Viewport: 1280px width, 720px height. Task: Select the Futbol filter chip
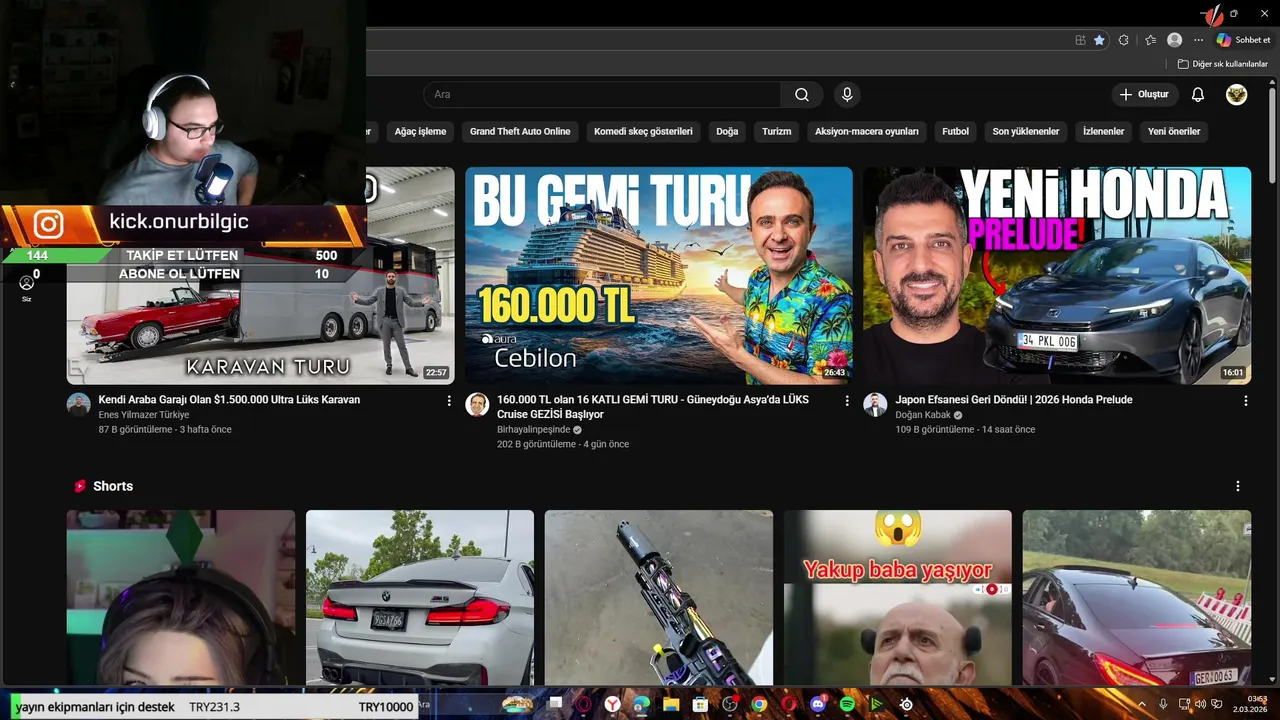tap(955, 131)
